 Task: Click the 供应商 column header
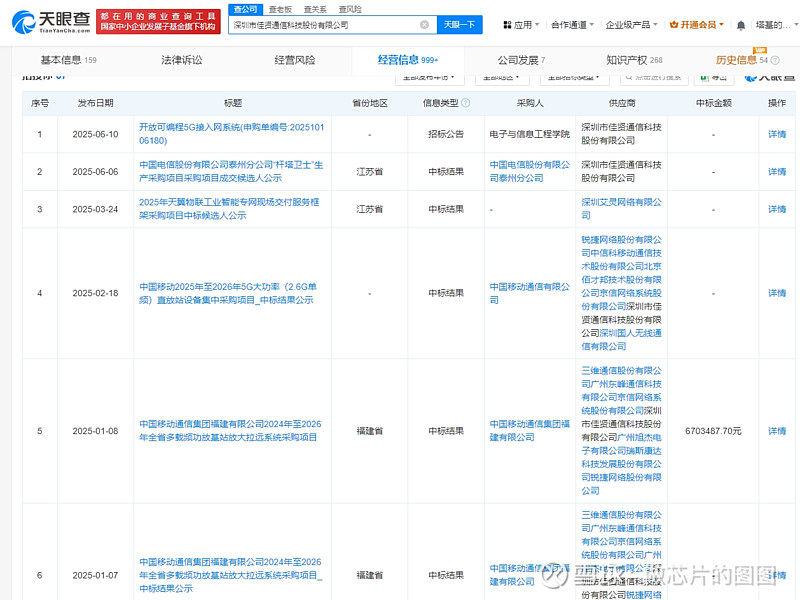[x=621, y=103]
